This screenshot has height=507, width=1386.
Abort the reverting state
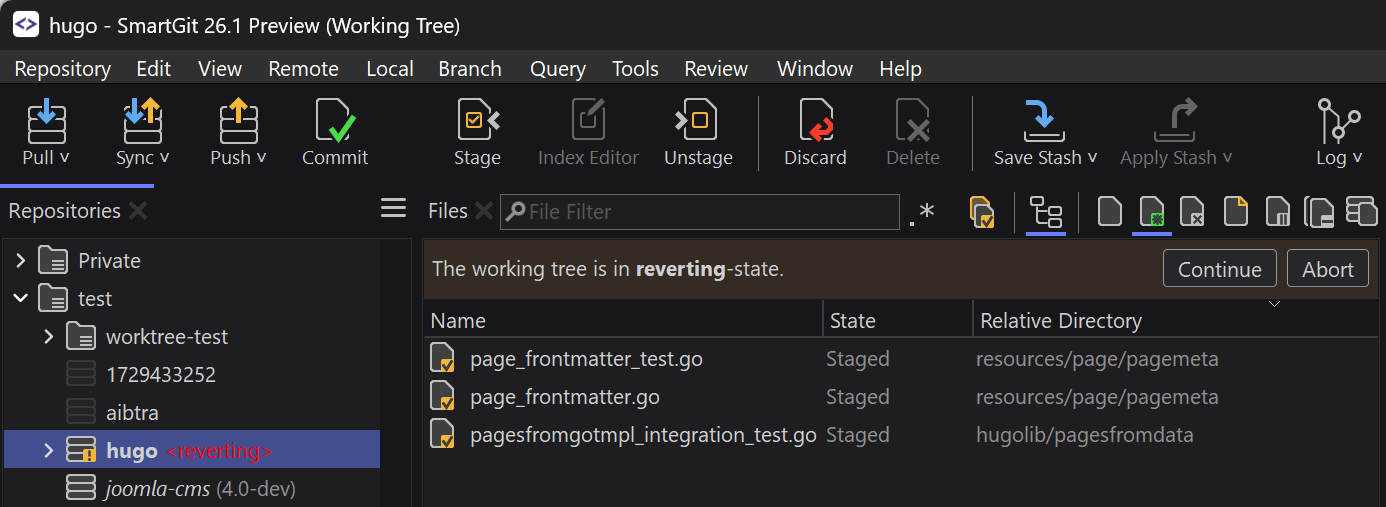pos(1327,269)
